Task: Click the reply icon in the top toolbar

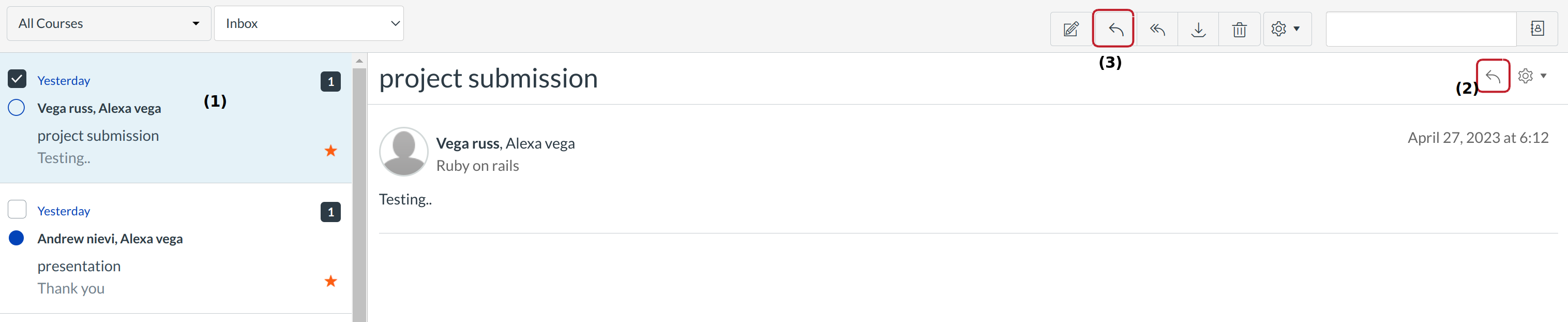Action: (x=1114, y=30)
